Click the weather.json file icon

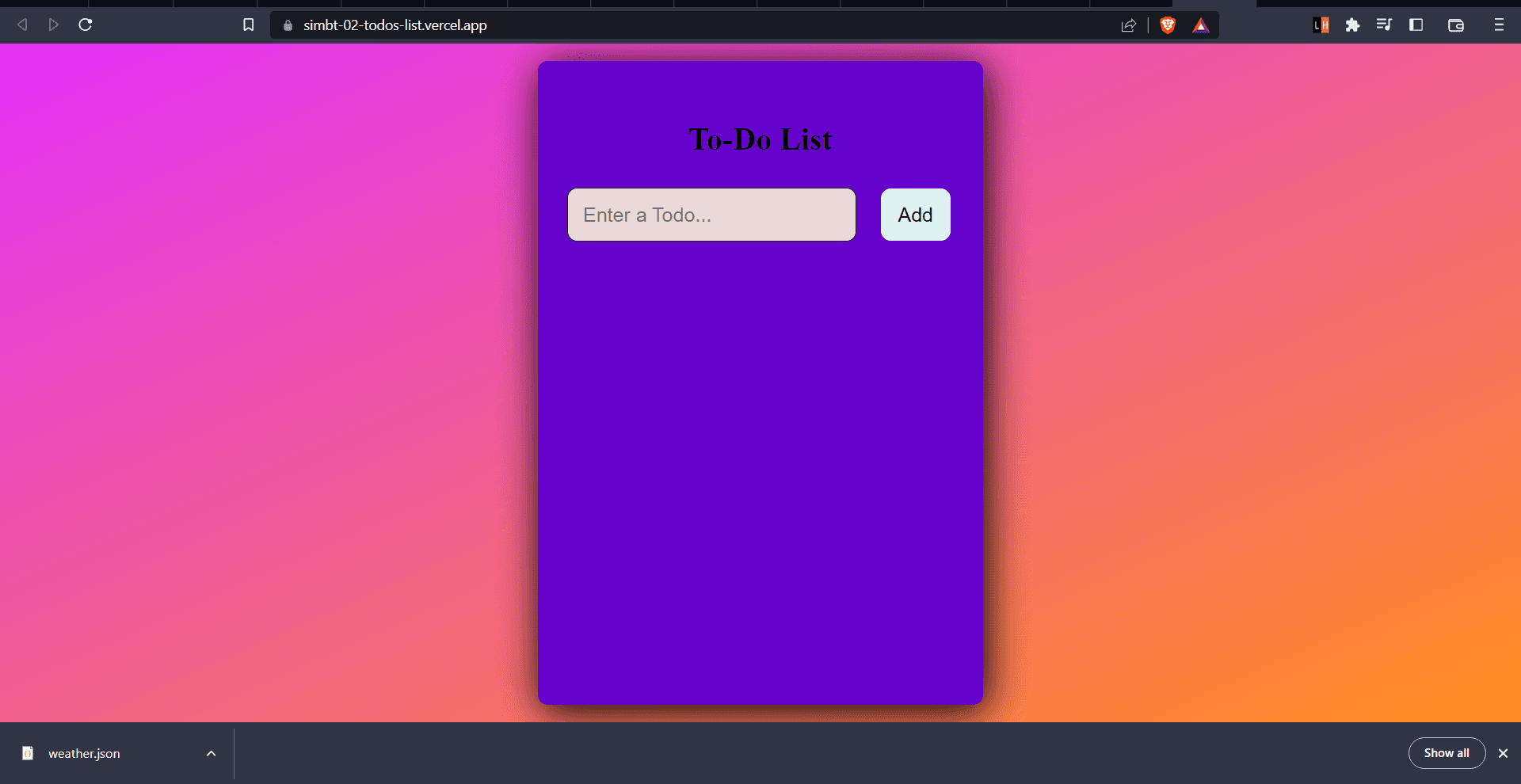[x=28, y=753]
